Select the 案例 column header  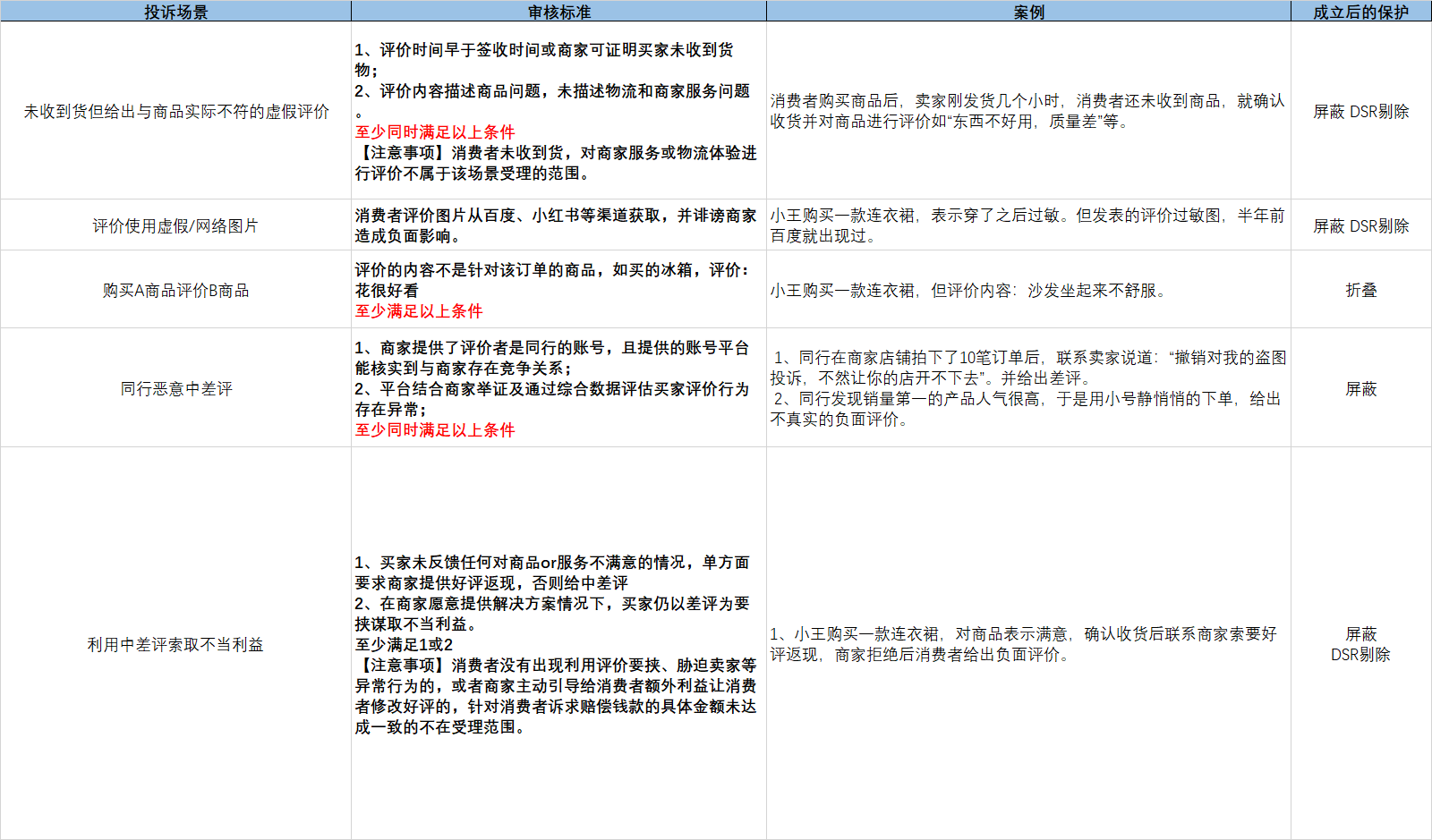(1028, 12)
